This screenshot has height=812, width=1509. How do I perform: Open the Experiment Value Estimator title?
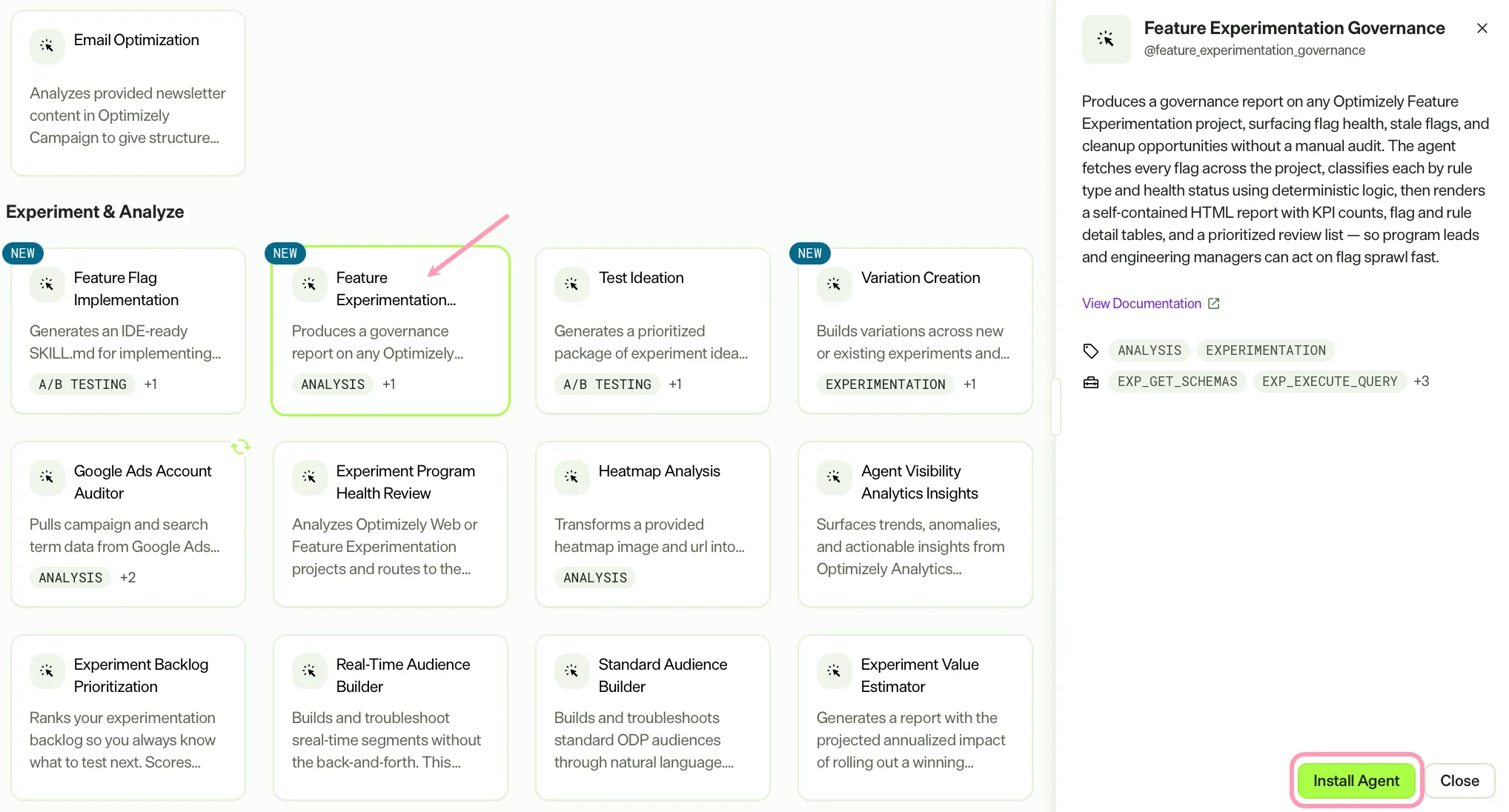tap(920, 676)
